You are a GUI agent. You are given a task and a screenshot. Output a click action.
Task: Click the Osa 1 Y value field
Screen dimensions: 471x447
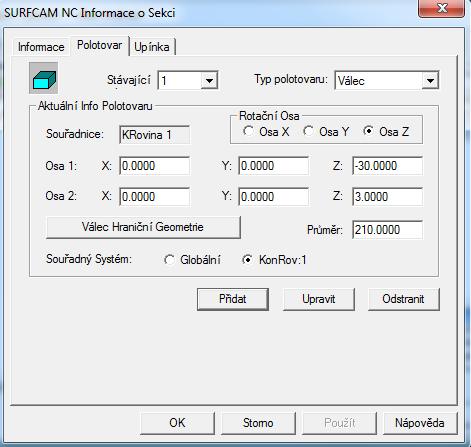[x=273, y=166]
